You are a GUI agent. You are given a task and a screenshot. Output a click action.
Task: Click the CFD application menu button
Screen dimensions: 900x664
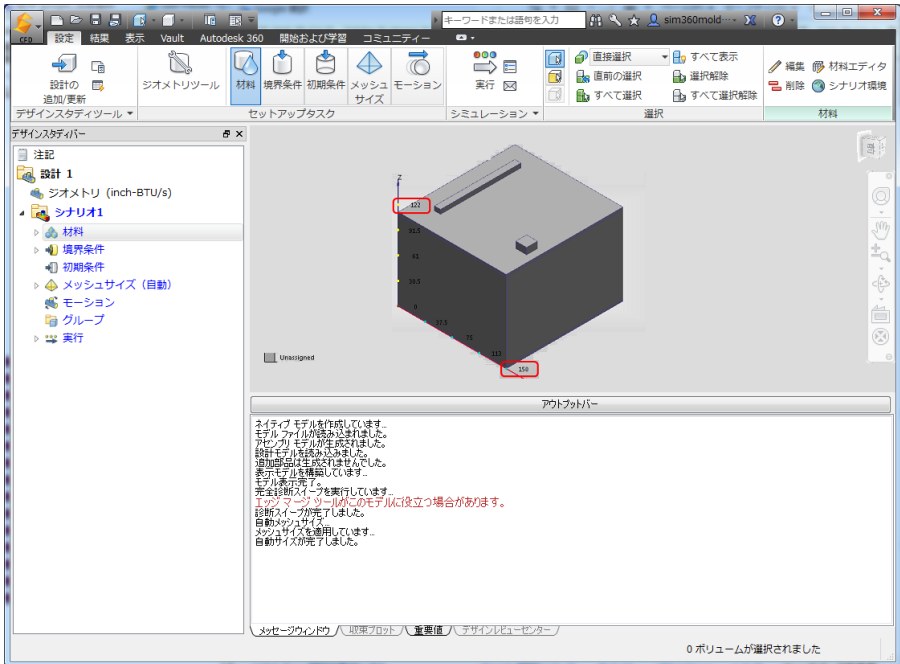click(26, 26)
